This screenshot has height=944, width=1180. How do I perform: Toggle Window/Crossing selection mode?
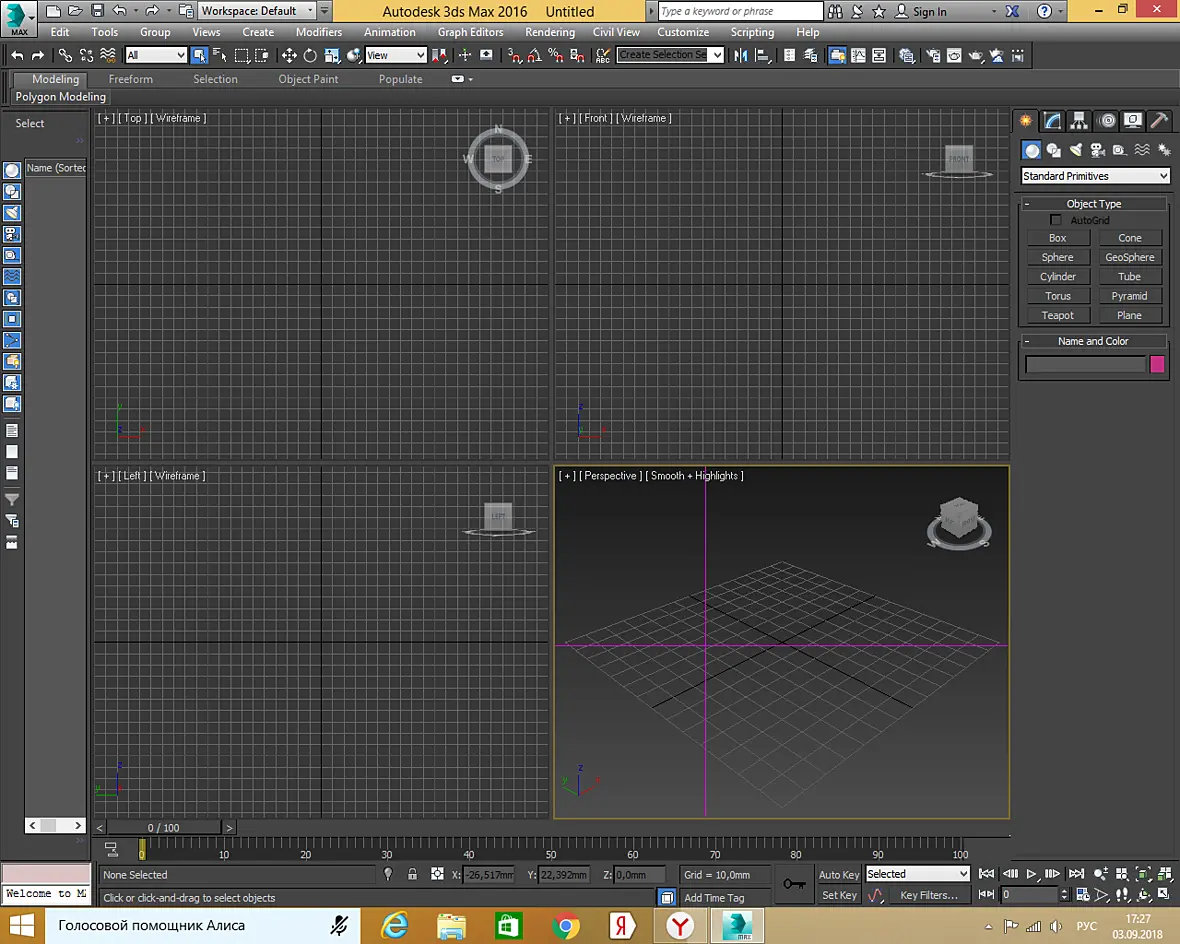click(x=262, y=56)
